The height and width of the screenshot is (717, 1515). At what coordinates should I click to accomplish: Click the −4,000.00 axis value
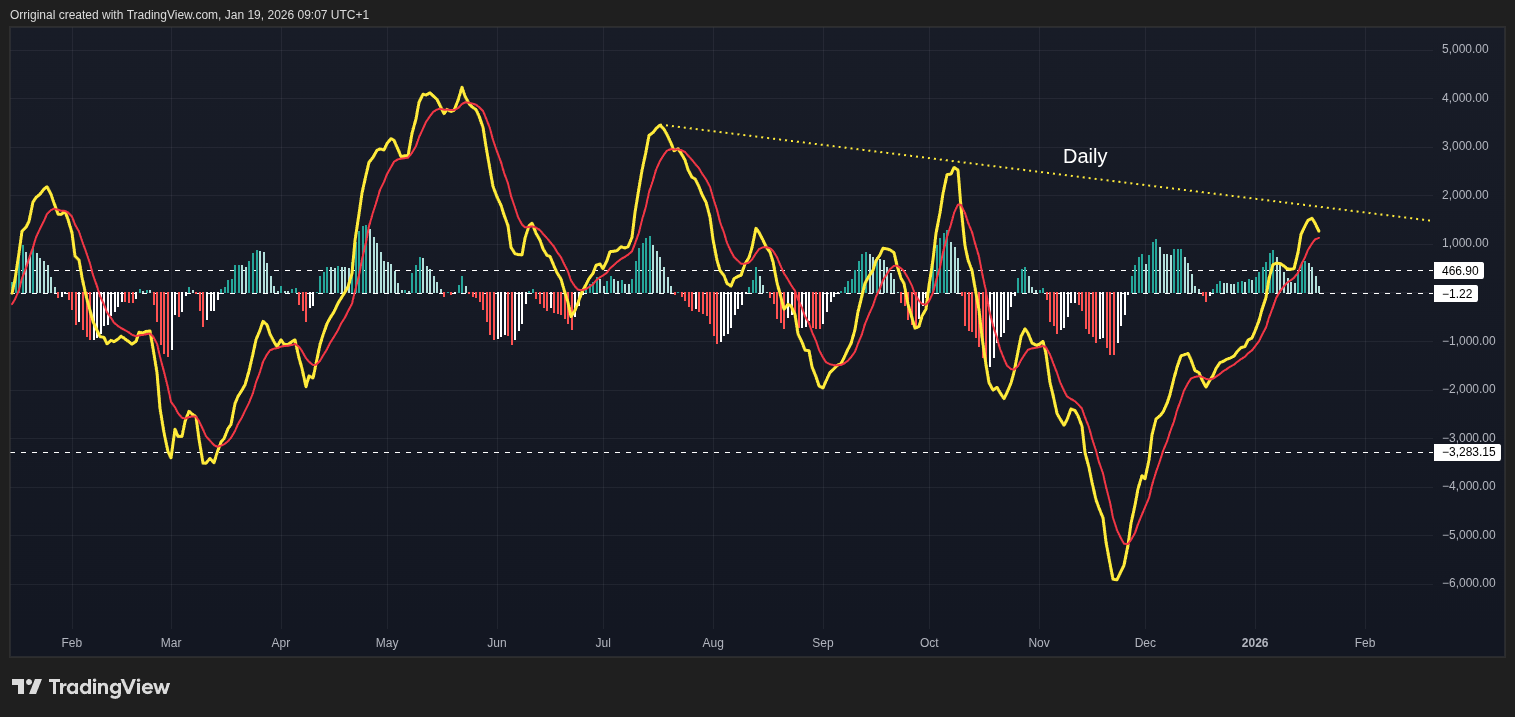(x=1468, y=486)
